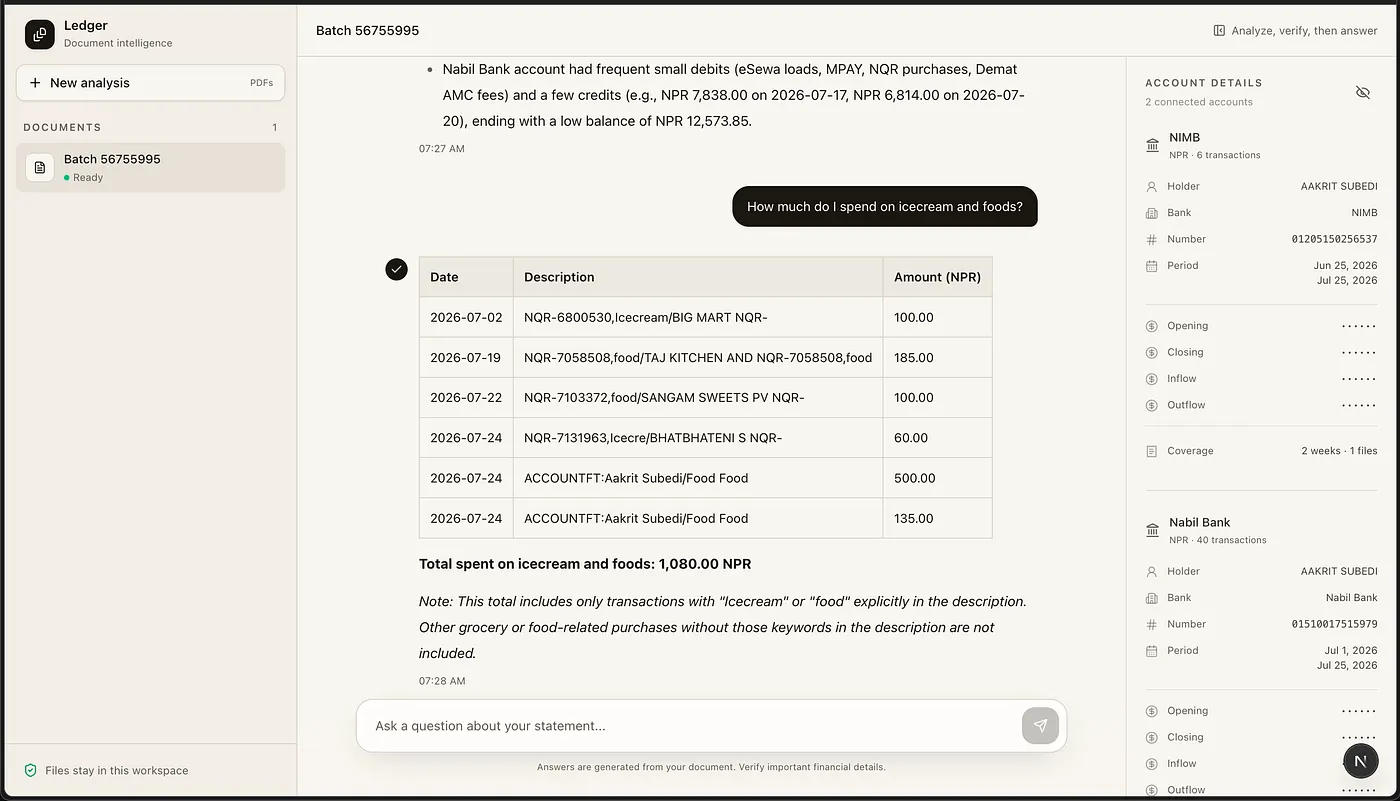The width and height of the screenshot is (1400, 801).
Task: Click the round N avatar button
Action: coord(1360,761)
